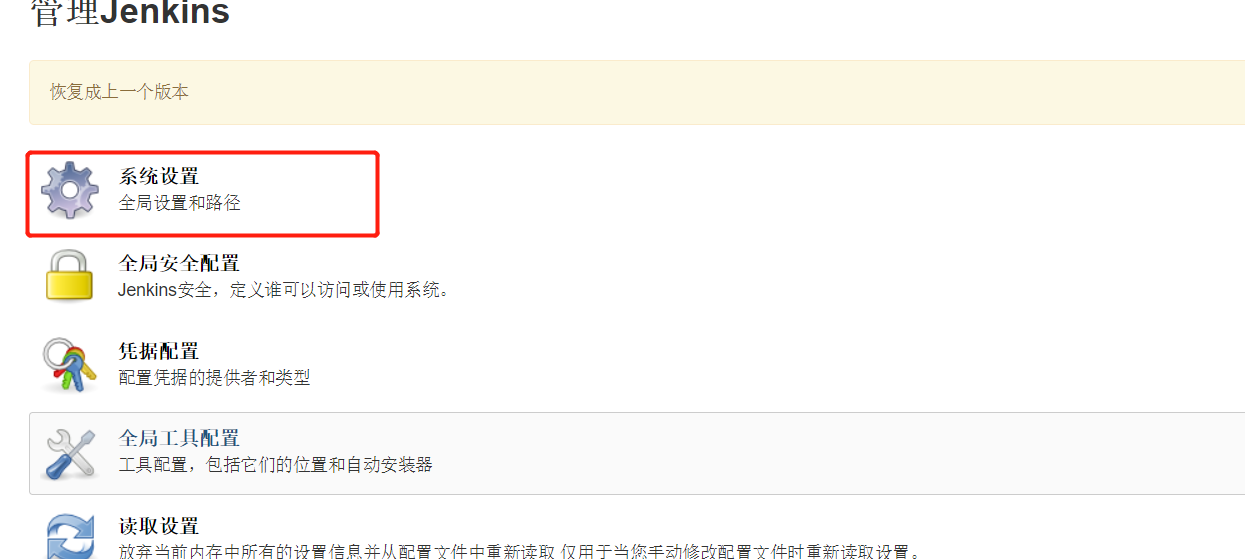This screenshot has height=559, width=1245.
Task: Click the 配置凭据的提供者和类型 description
Action: [x=214, y=378]
